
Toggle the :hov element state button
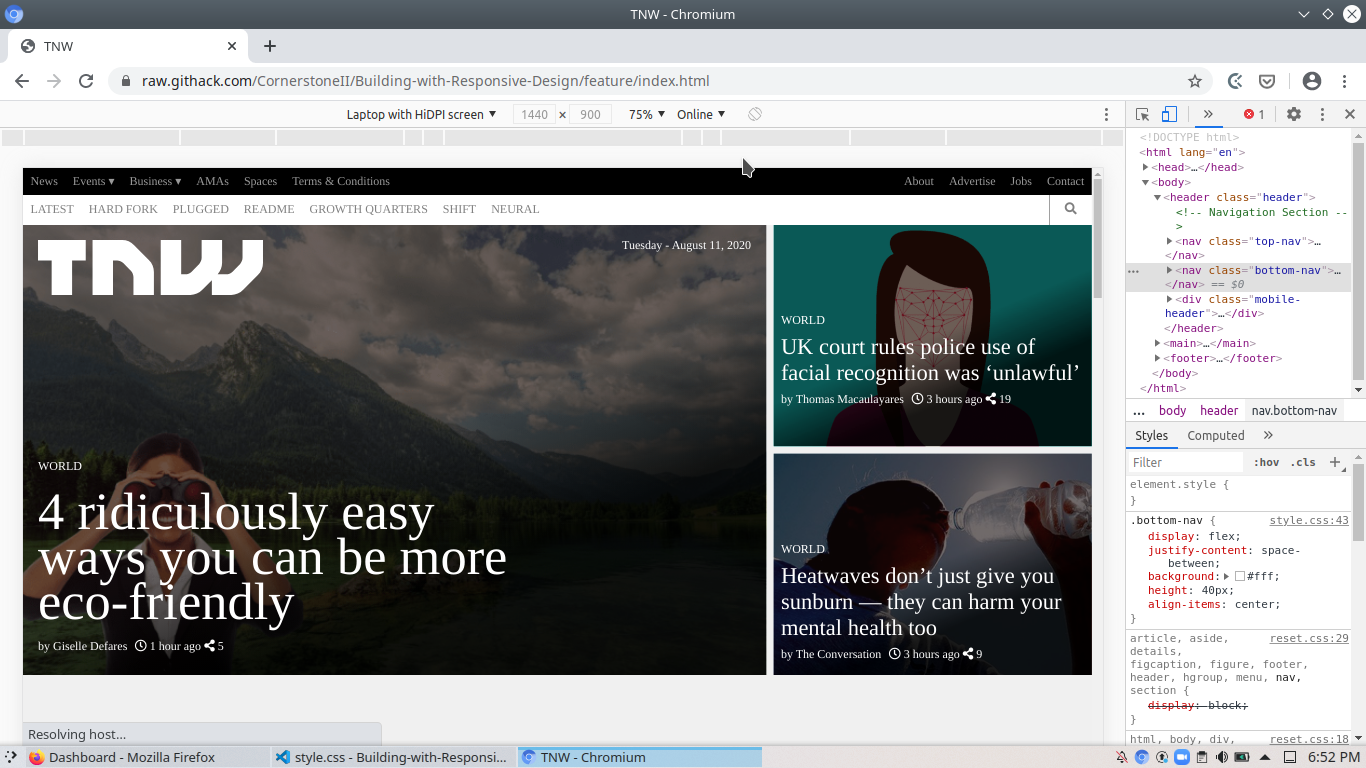(1266, 463)
